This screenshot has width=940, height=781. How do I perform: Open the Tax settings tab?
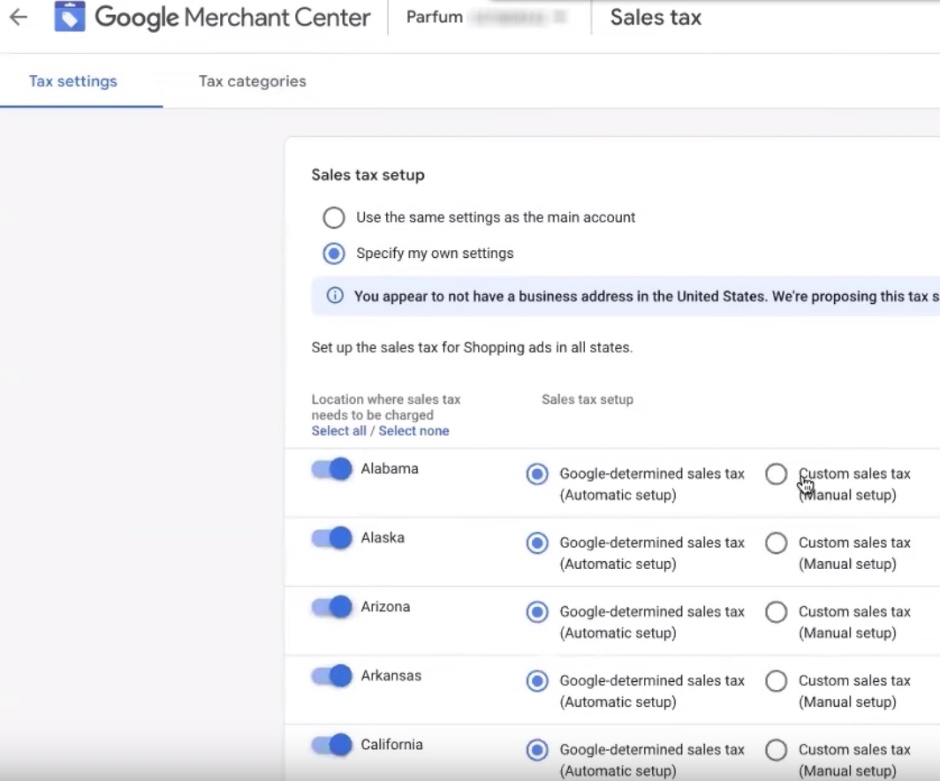click(73, 81)
